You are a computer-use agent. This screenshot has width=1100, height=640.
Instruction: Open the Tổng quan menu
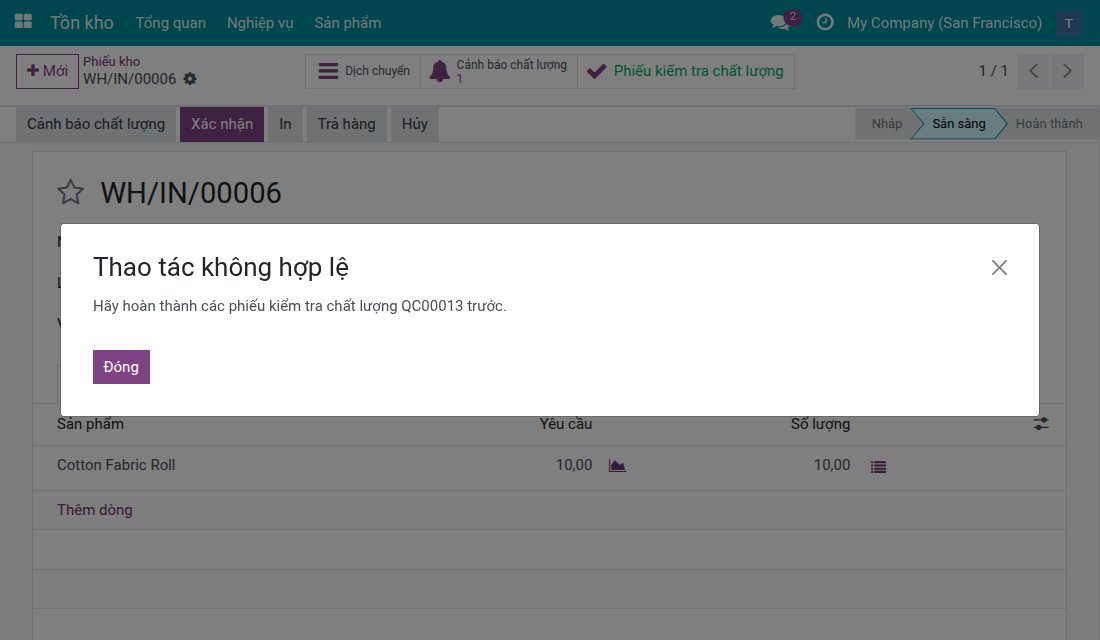pyautogui.click(x=170, y=23)
